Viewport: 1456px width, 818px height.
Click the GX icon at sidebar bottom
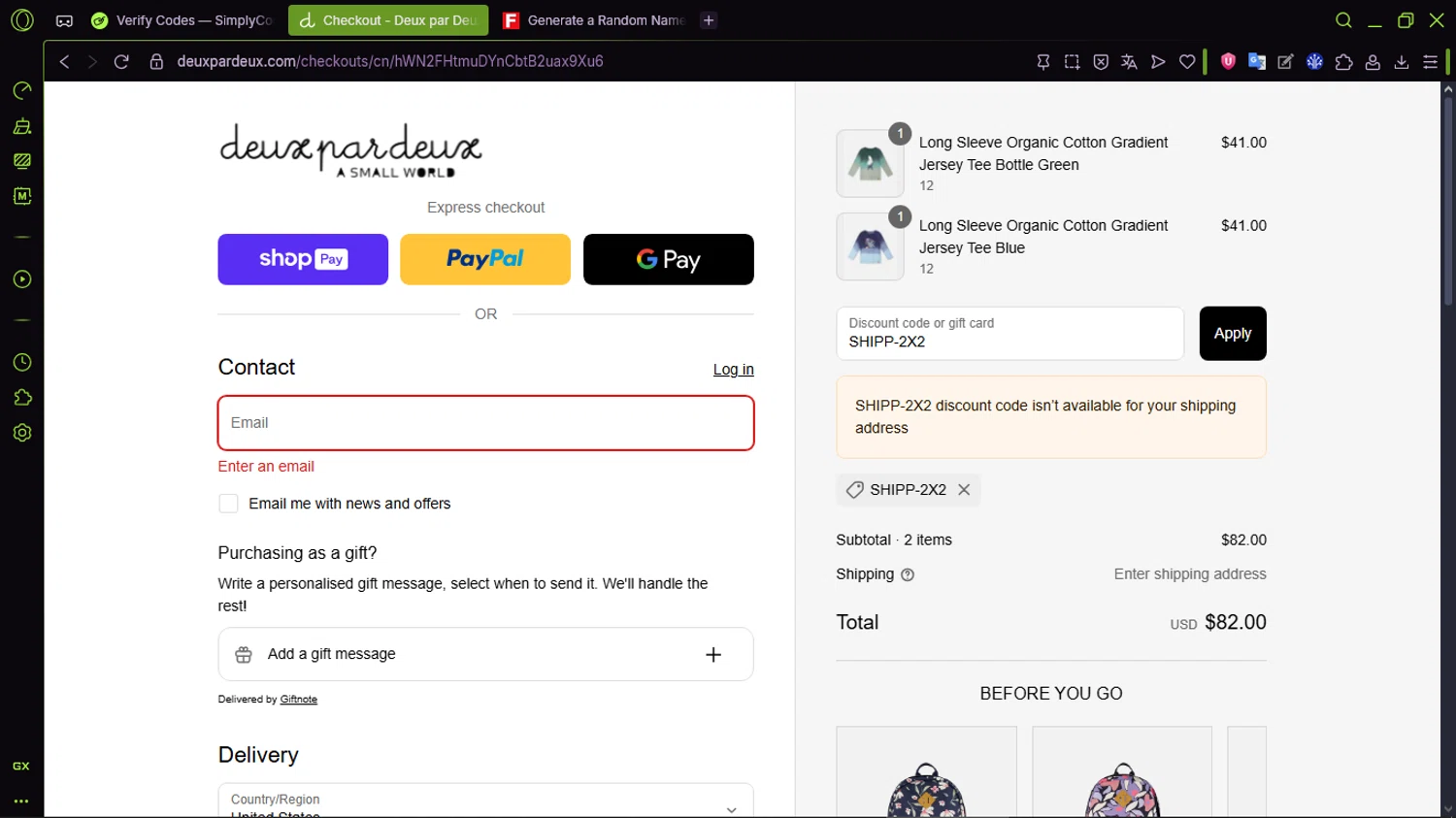[x=21, y=767]
